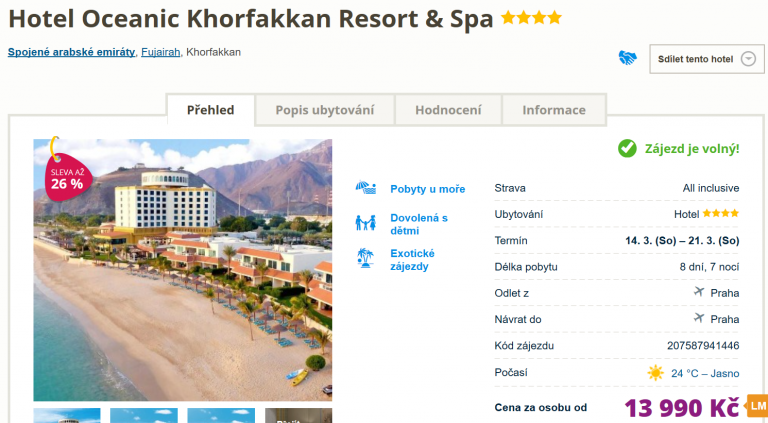Select the Informace tab
Screen dimensions: 768x423
pyautogui.click(x=554, y=110)
